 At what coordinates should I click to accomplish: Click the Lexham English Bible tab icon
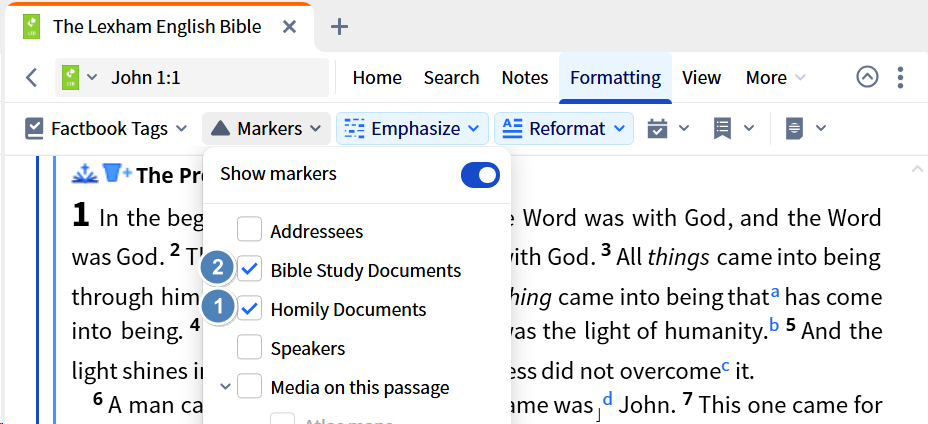point(31,27)
